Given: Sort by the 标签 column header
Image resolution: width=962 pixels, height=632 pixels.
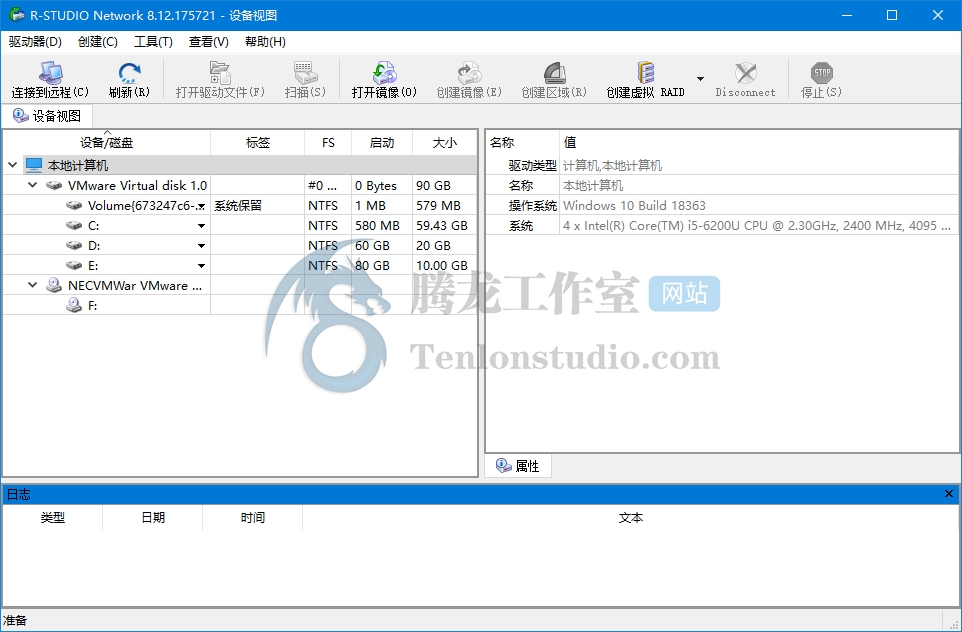Looking at the screenshot, I should (x=258, y=142).
